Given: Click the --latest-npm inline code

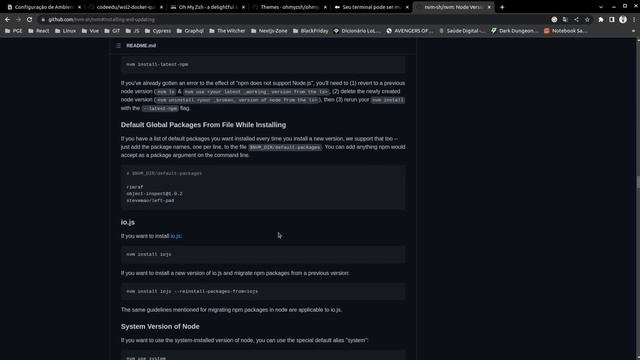Looking at the screenshot, I should pos(160,109).
